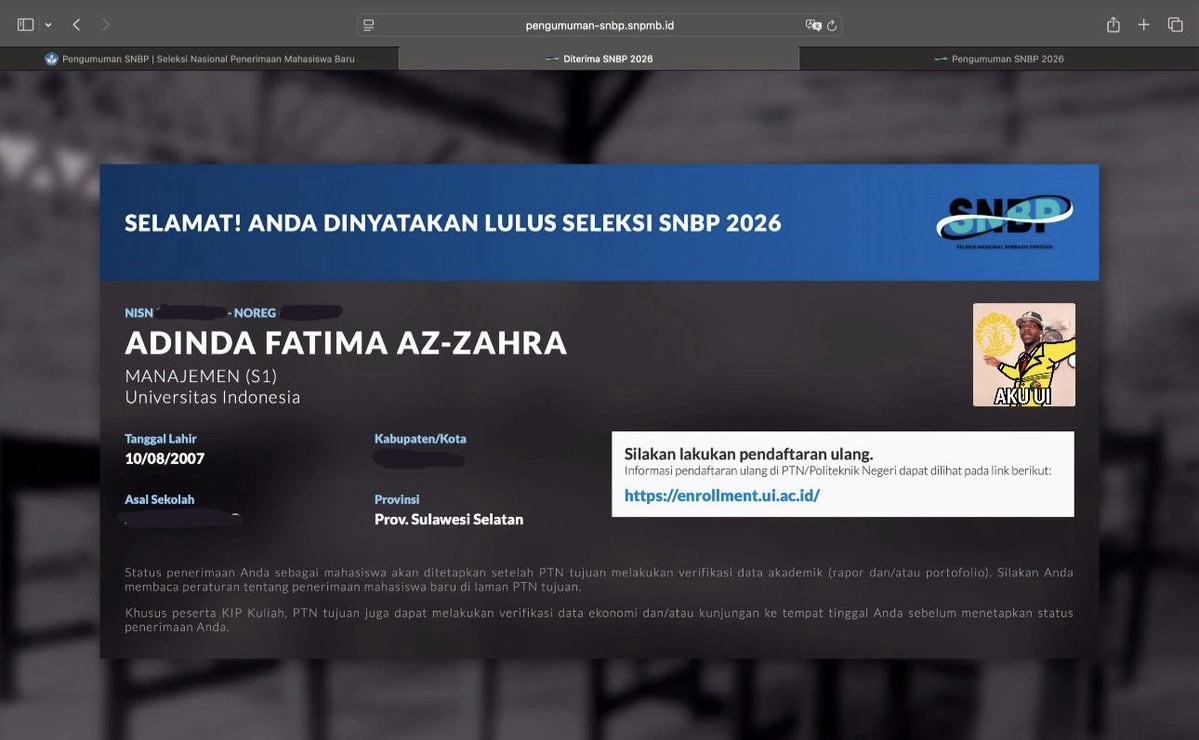The height and width of the screenshot is (740, 1199).
Task: Select the Diterima SNBP 2026 tab
Action: pyautogui.click(x=600, y=59)
